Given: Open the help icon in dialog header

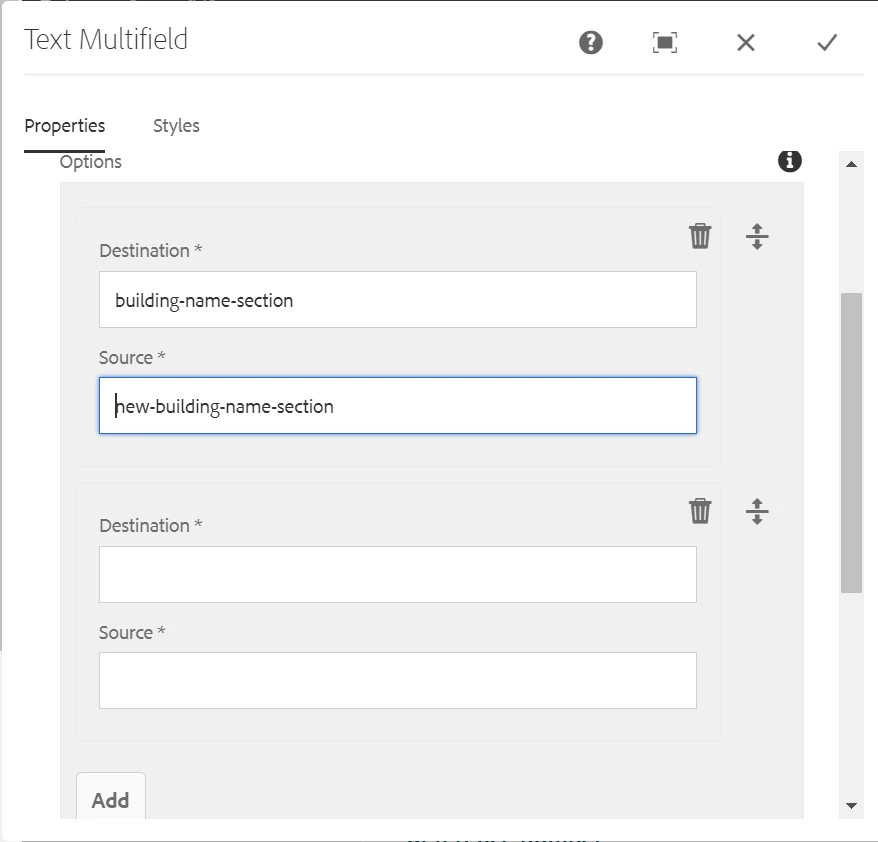Looking at the screenshot, I should coord(591,42).
